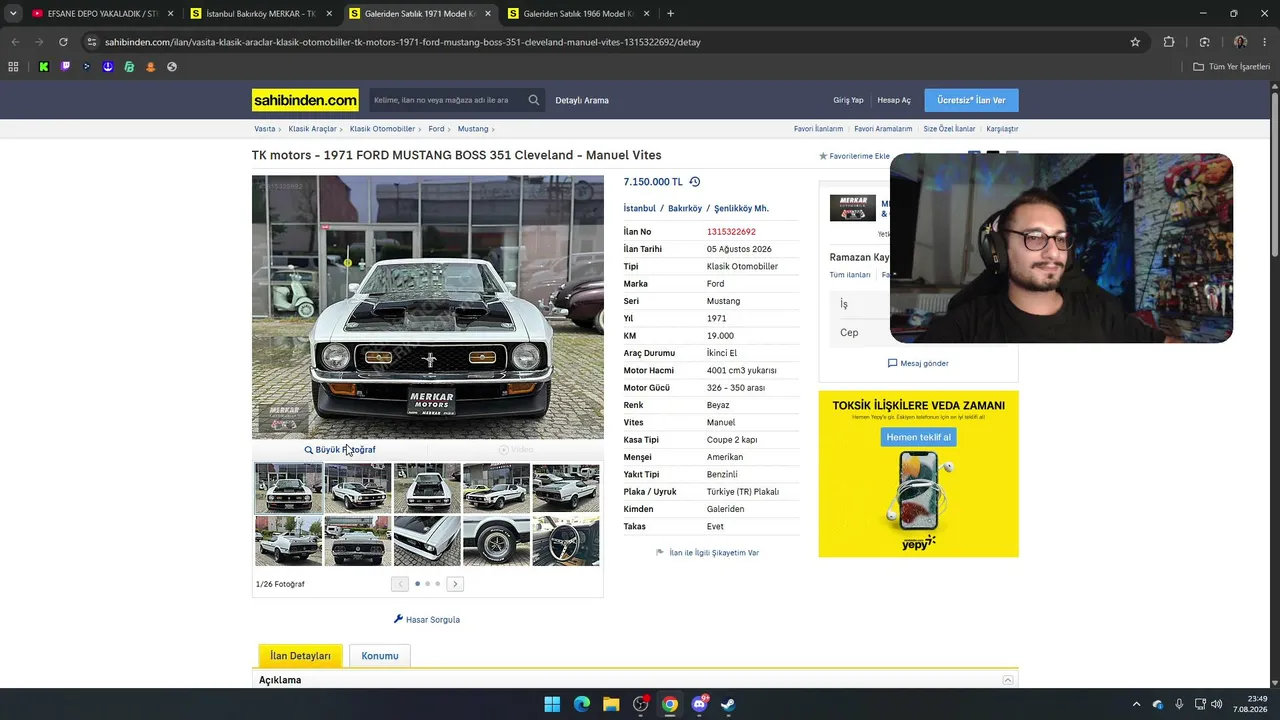Screen dimensions: 1280x720
Task: Click Büyük Fotoğraf to enlarge the photo
Action: coord(340,450)
